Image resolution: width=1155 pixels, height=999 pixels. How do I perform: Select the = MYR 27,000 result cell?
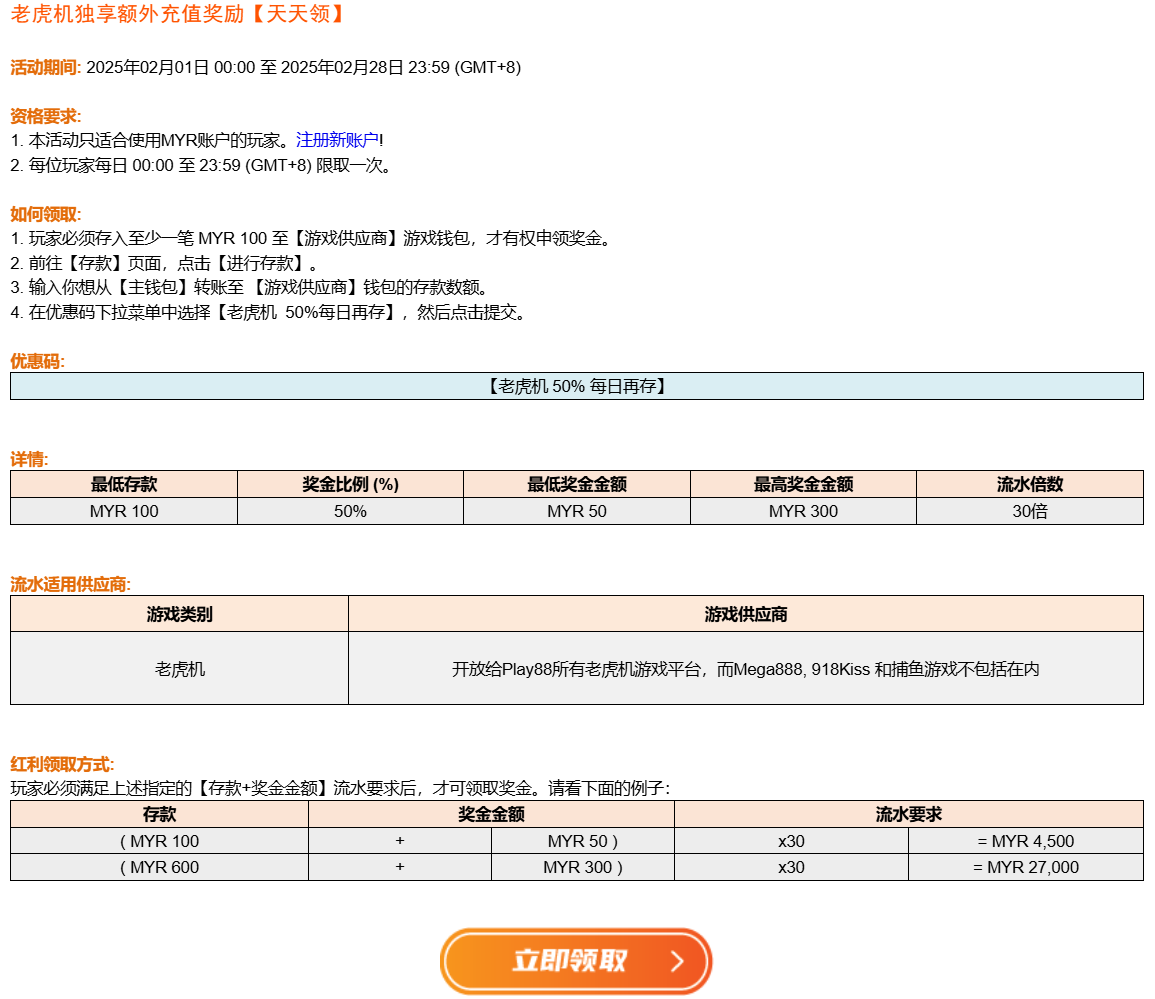pos(1025,867)
